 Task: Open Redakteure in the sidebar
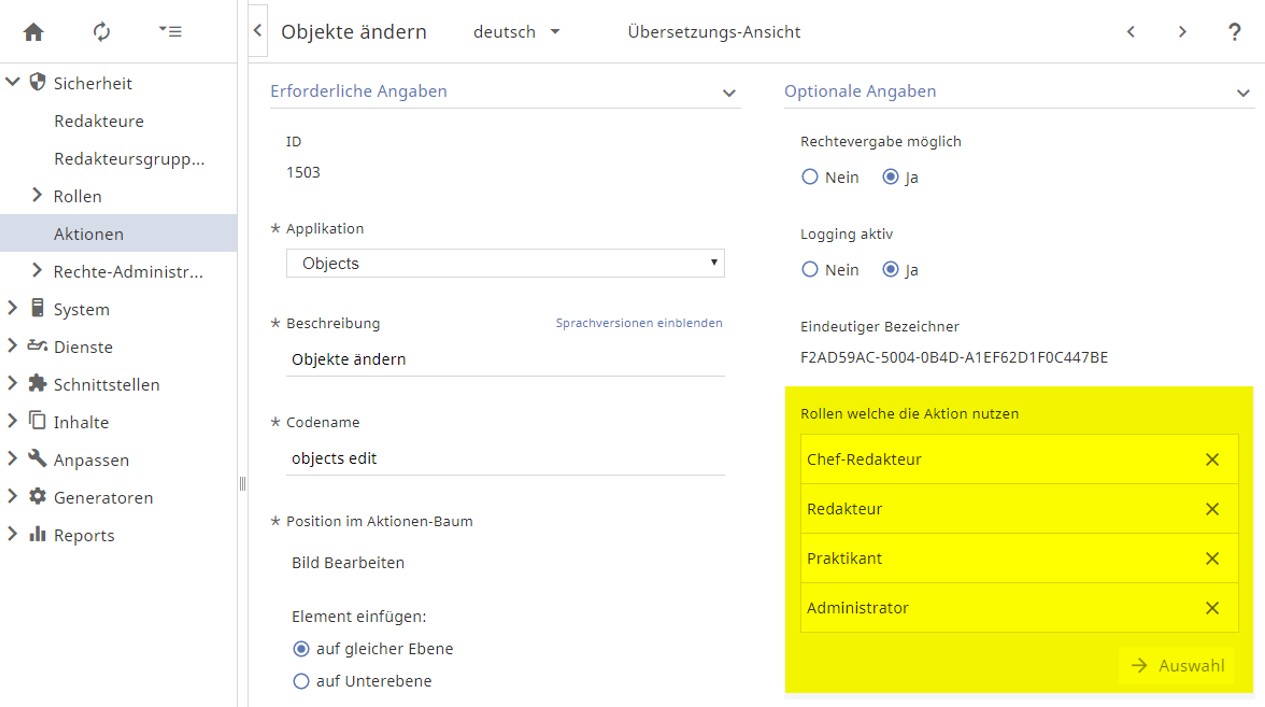[99, 121]
